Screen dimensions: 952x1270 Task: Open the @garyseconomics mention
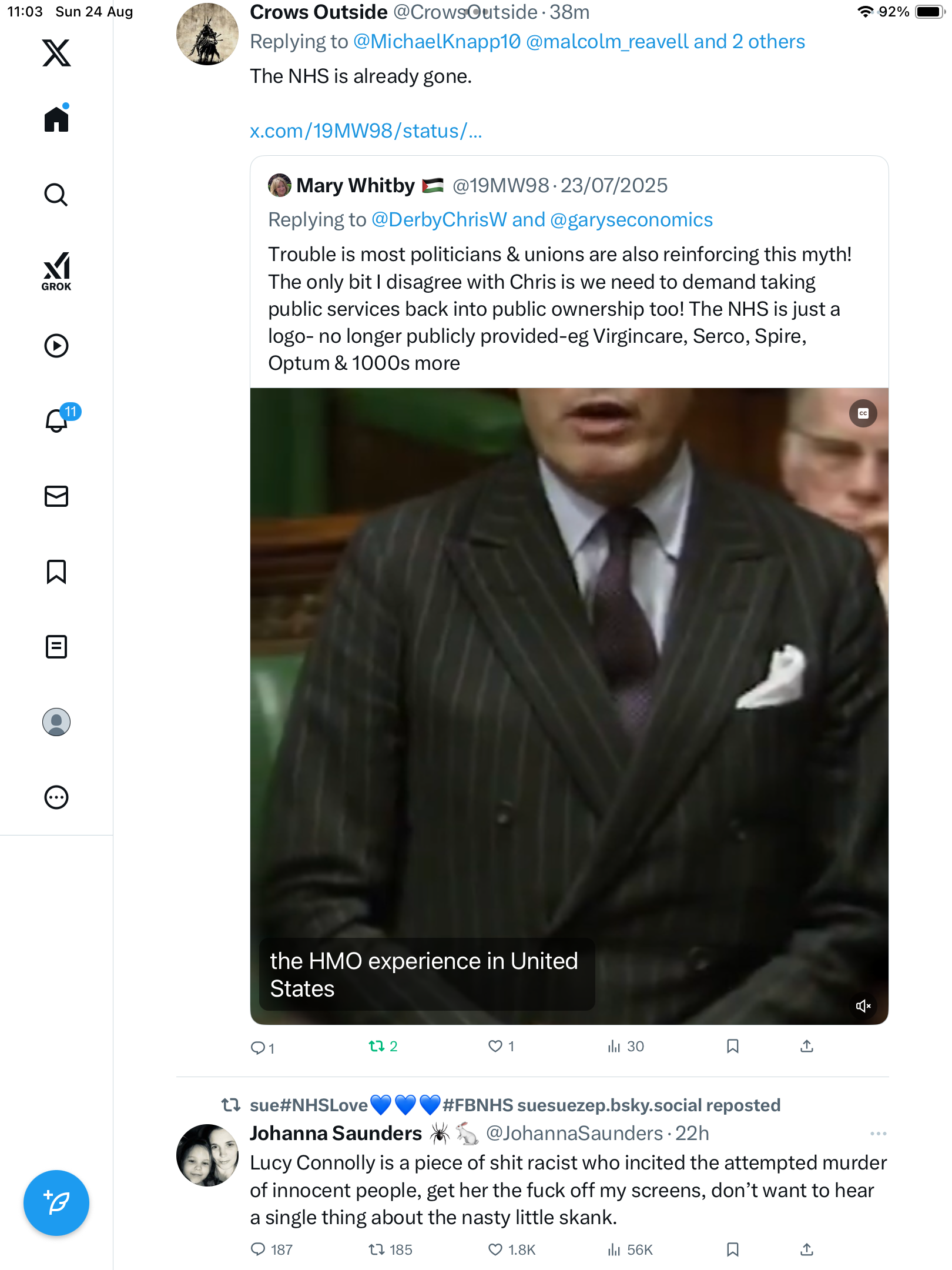tap(631, 220)
